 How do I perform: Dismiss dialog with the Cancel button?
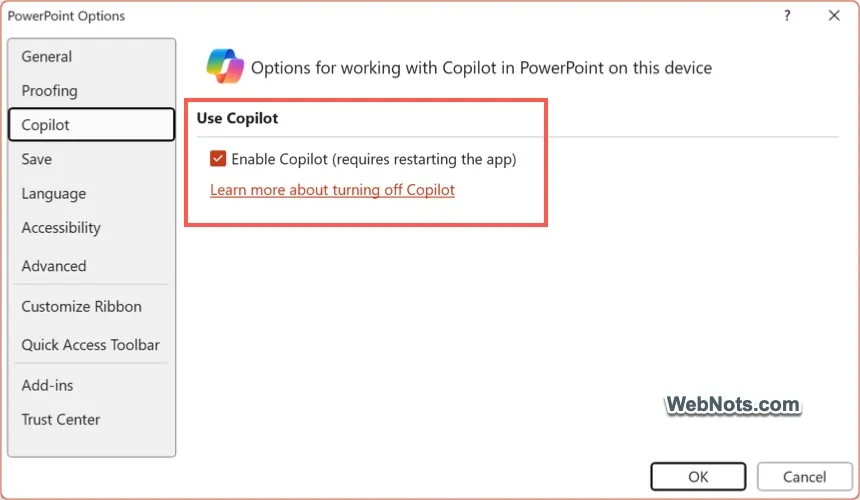[804, 476]
